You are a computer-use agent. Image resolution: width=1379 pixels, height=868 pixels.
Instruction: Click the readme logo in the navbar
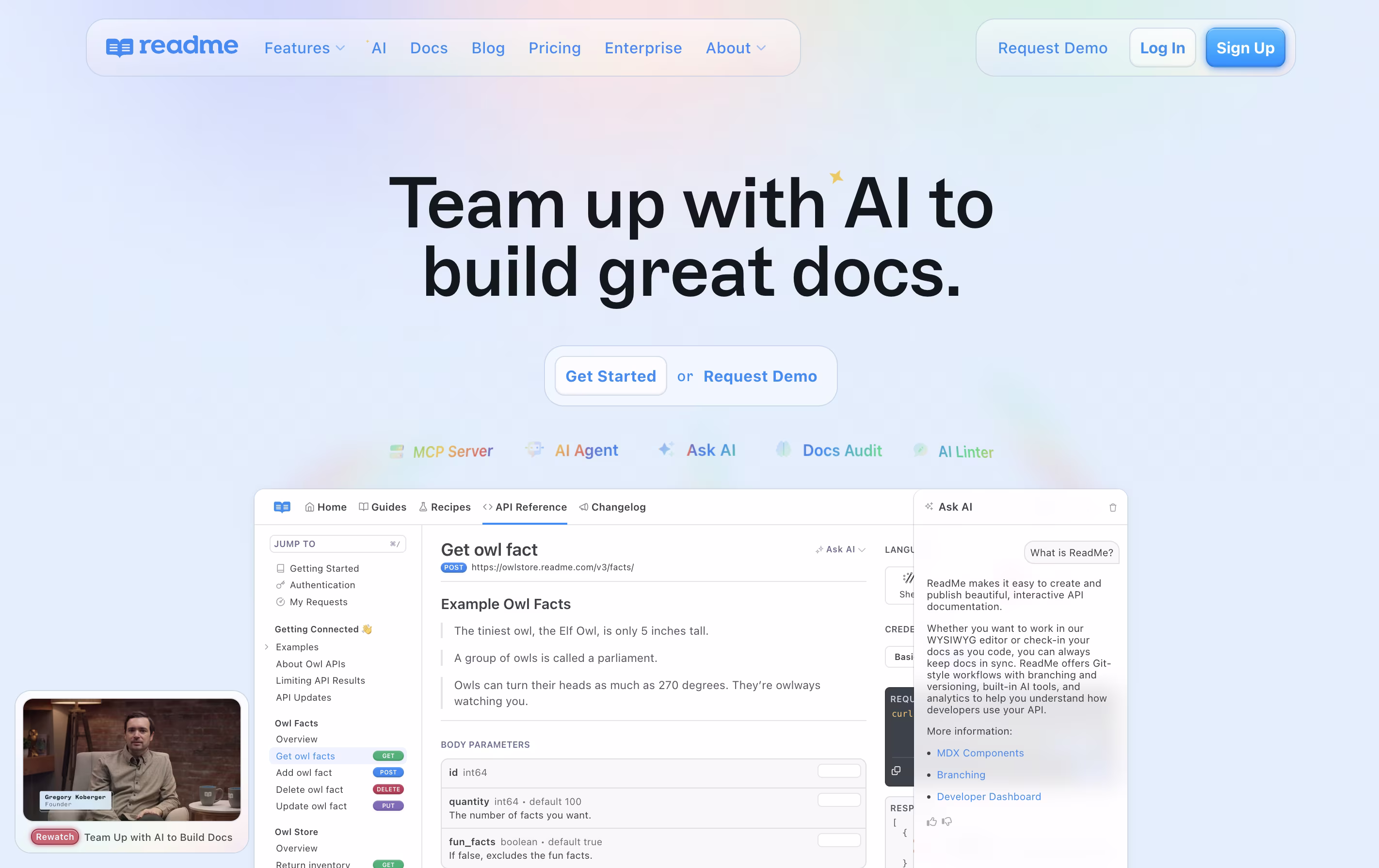click(172, 47)
